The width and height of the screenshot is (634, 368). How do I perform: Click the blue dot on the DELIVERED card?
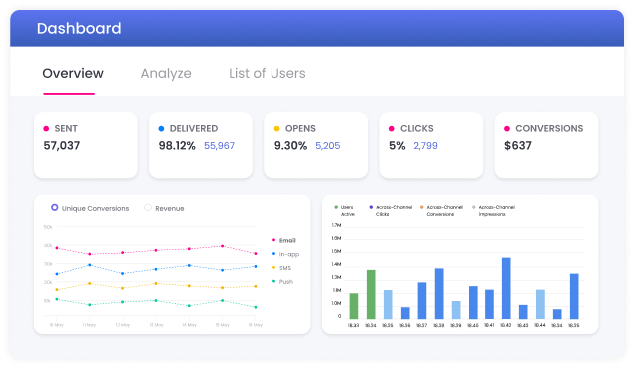(161, 129)
